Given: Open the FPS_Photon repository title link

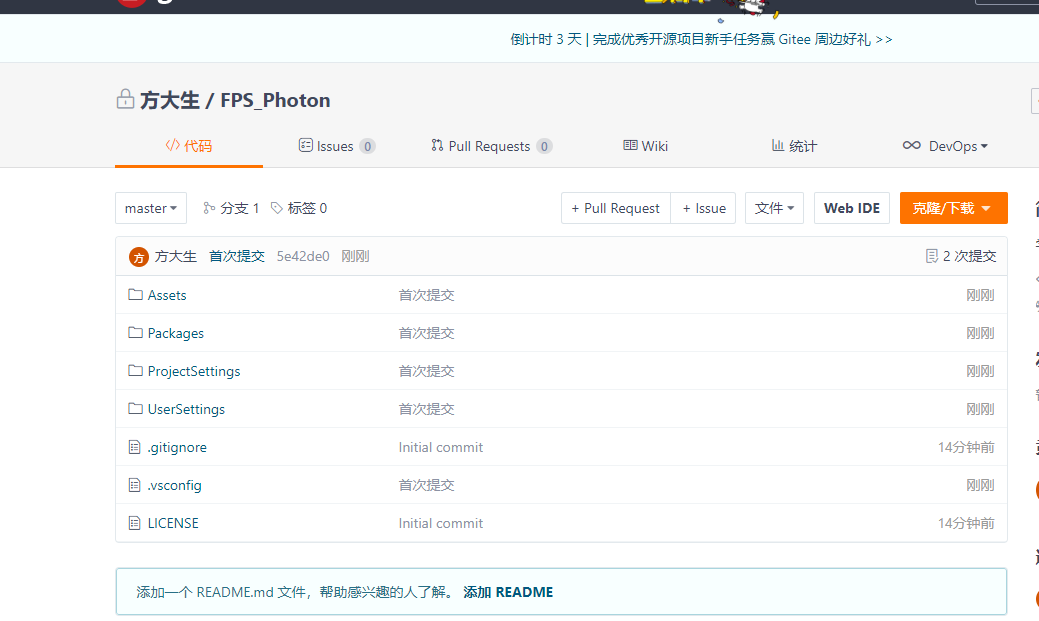Looking at the screenshot, I should coord(275,100).
